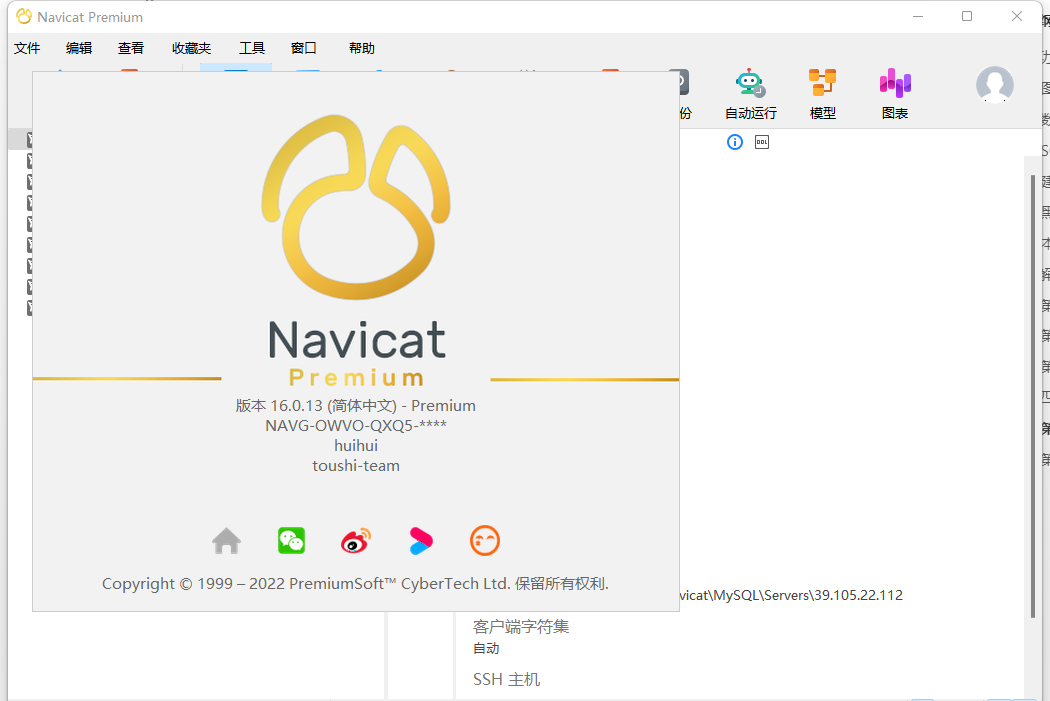Open the 文件 menu
Viewport: 1050px width, 701px height.
pos(27,48)
